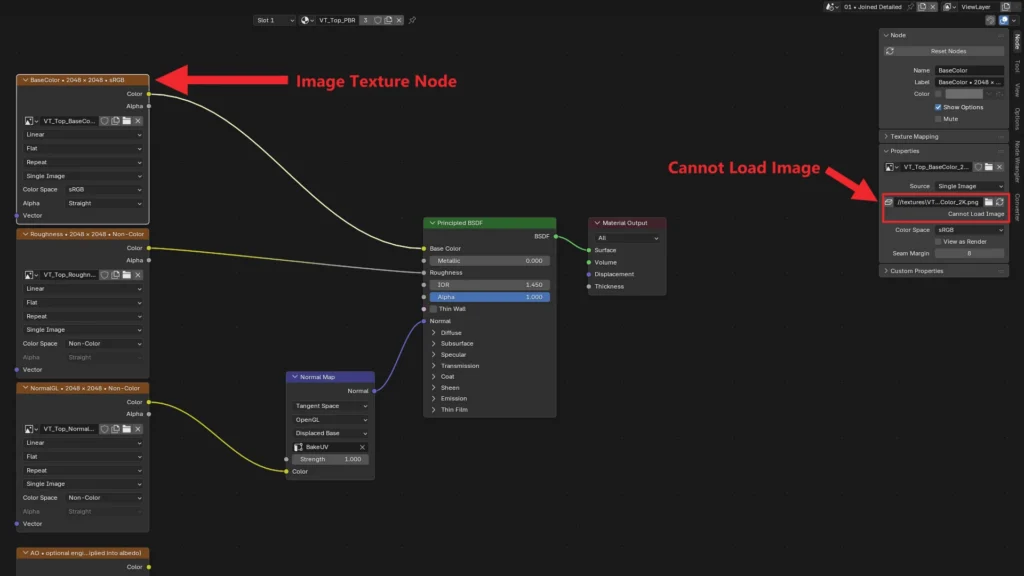Click the node Name field showing BaseColor

coord(969,71)
